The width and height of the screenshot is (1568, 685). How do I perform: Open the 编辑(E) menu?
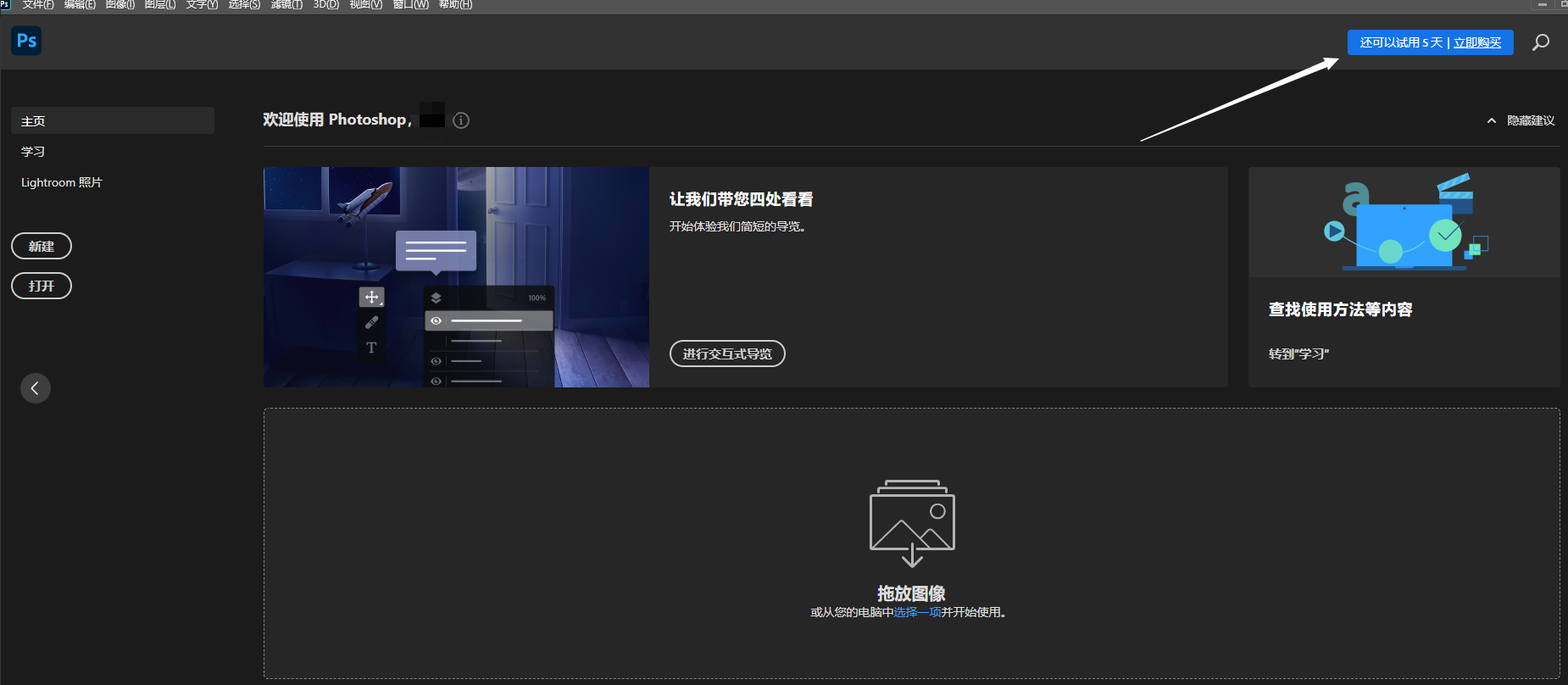click(80, 5)
